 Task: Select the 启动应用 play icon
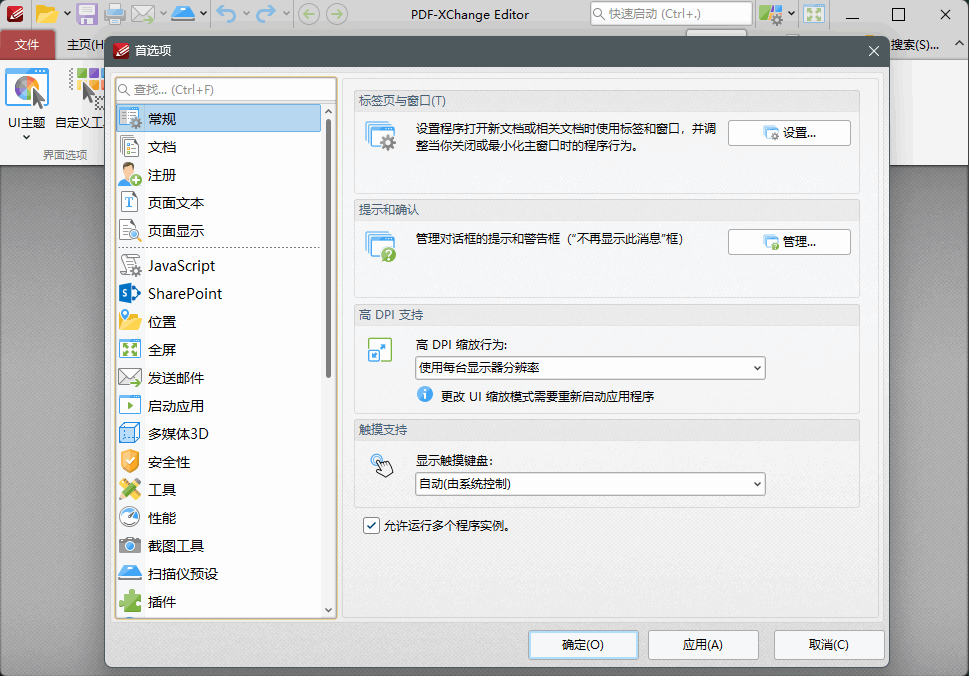point(130,405)
